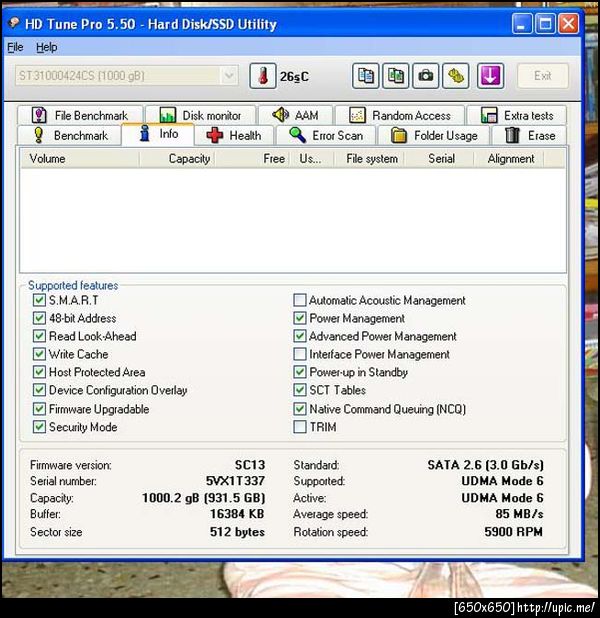
Task: Close the HD Tune Pro window
Action: click(568, 24)
